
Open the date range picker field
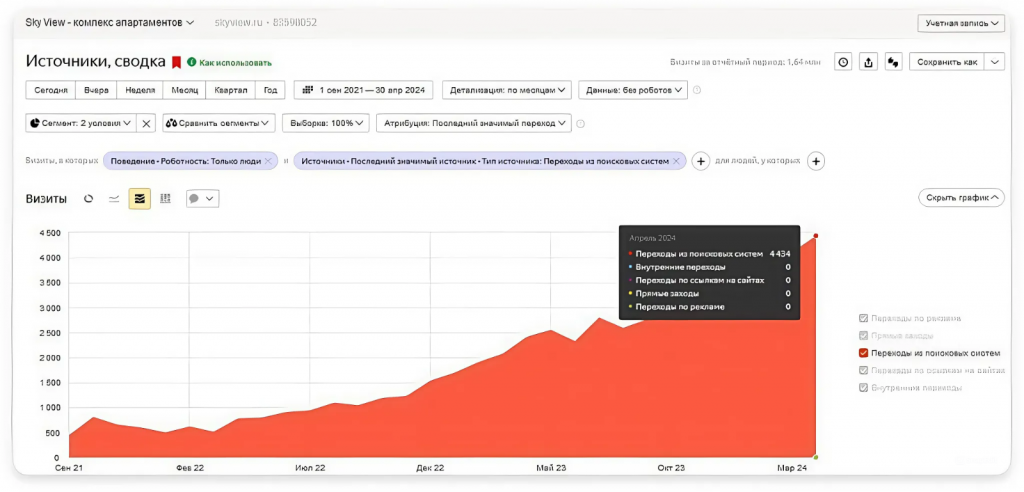pos(364,90)
